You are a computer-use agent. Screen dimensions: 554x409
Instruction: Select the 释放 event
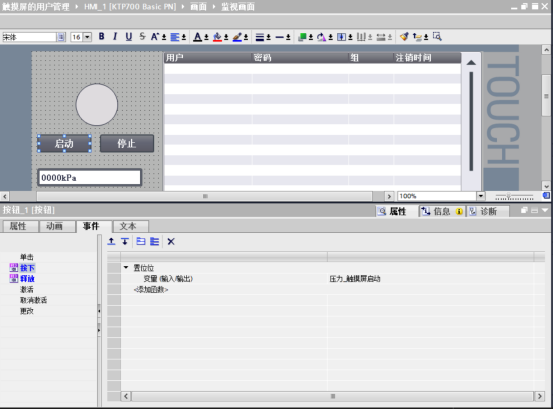point(27,279)
